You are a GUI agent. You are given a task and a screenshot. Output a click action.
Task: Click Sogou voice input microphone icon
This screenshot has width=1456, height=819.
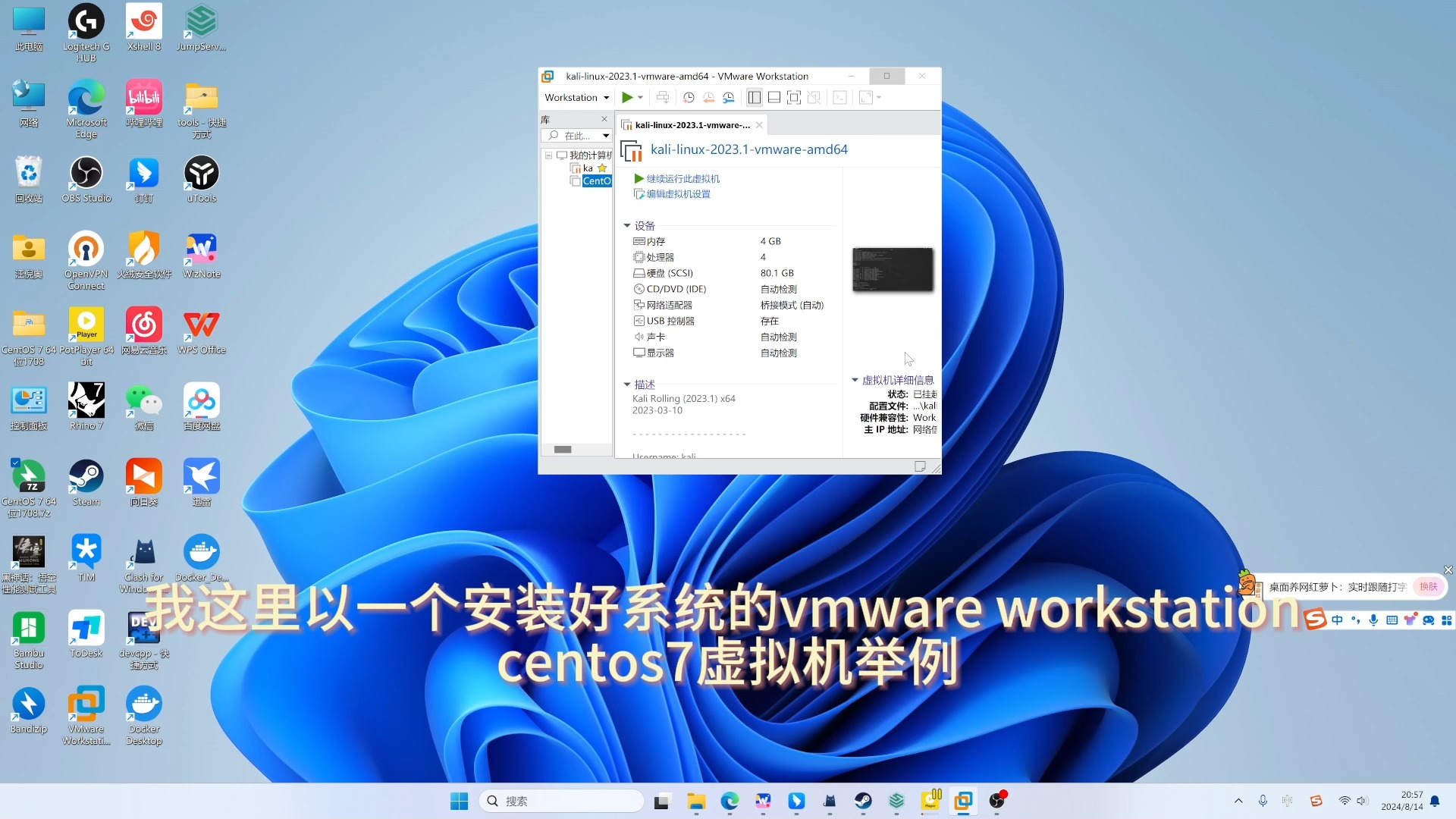tap(1373, 620)
